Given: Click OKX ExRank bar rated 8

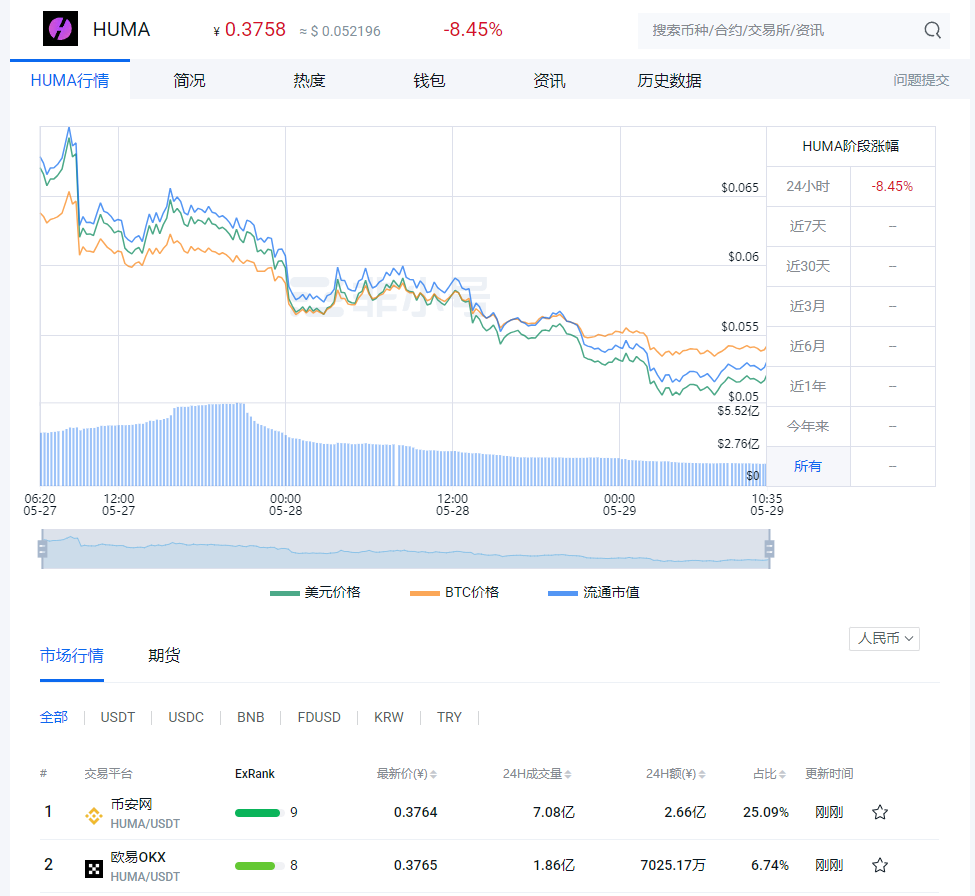Looking at the screenshot, I should click(259, 866).
